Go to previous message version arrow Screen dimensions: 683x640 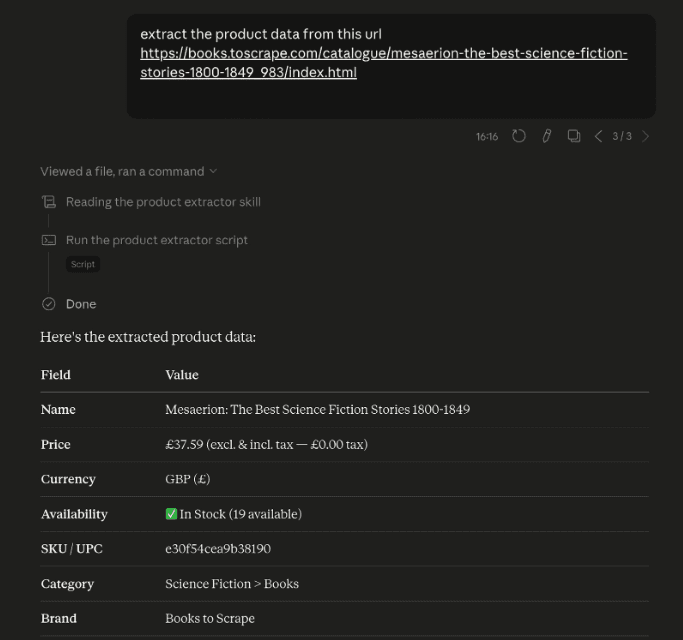pyautogui.click(x=599, y=136)
